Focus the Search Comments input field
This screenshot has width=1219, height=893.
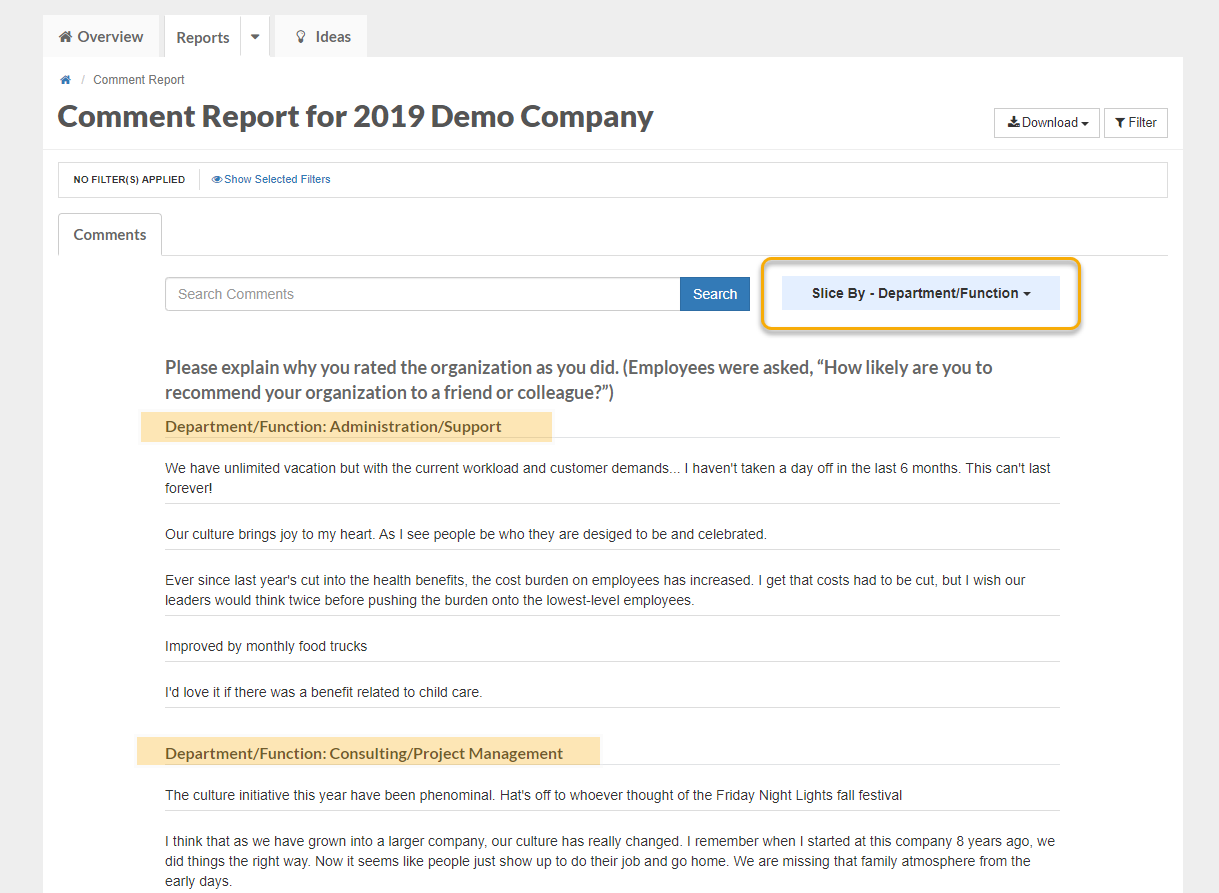tap(423, 294)
